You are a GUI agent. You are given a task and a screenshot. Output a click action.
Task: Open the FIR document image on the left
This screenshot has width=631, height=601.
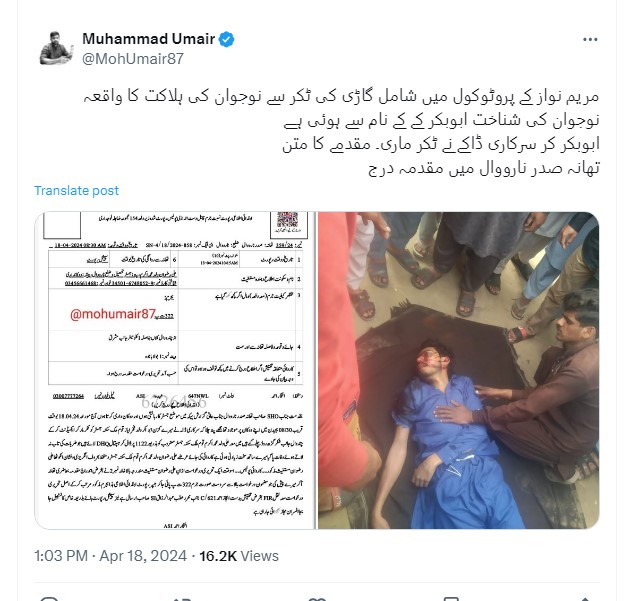(x=175, y=370)
